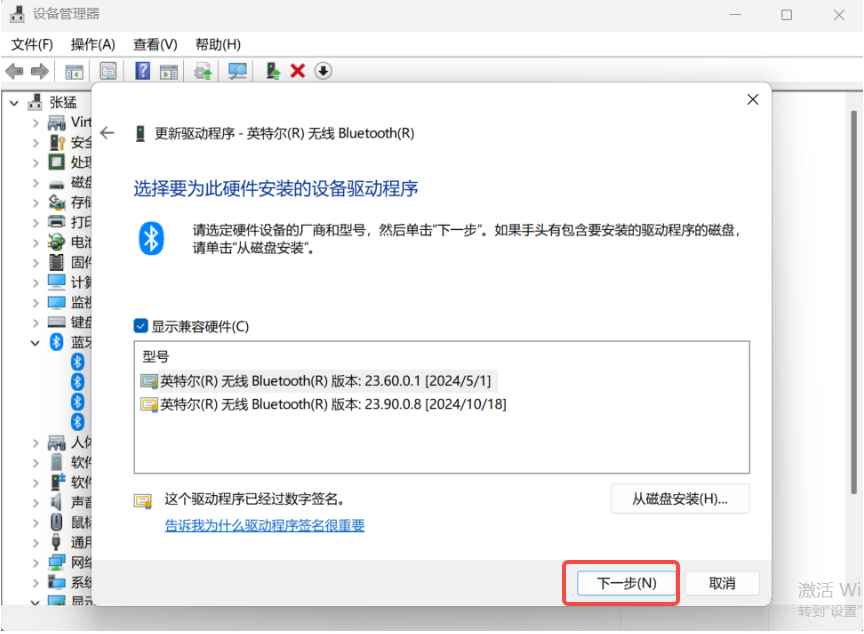Image resolution: width=864 pixels, height=634 pixels.
Task: Click the back arrow in driver dialog
Action: tap(108, 133)
